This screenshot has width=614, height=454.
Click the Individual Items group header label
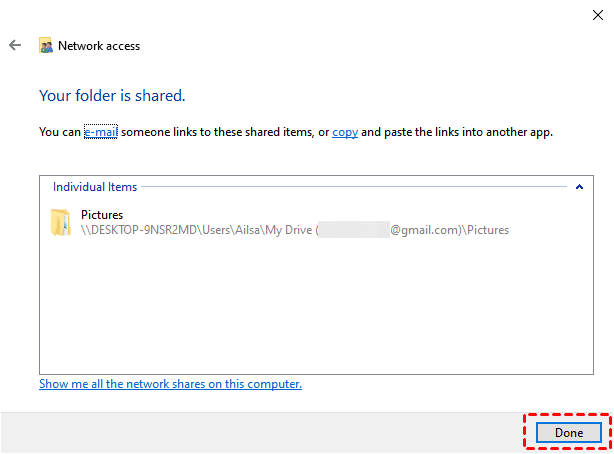pos(95,187)
